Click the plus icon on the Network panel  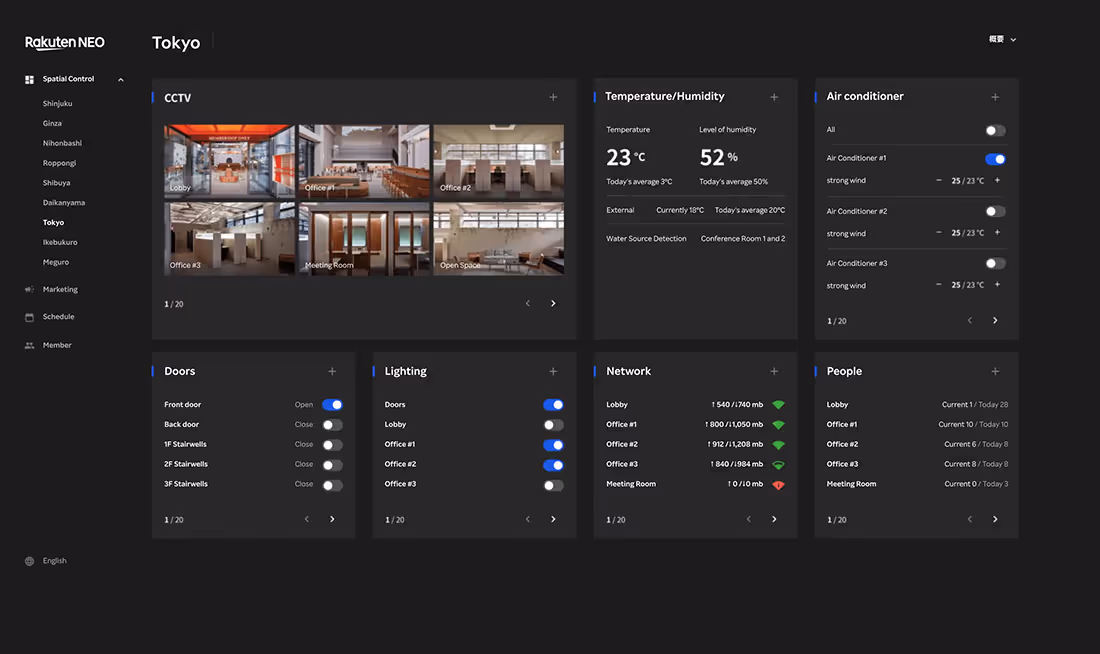click(774, 371)
